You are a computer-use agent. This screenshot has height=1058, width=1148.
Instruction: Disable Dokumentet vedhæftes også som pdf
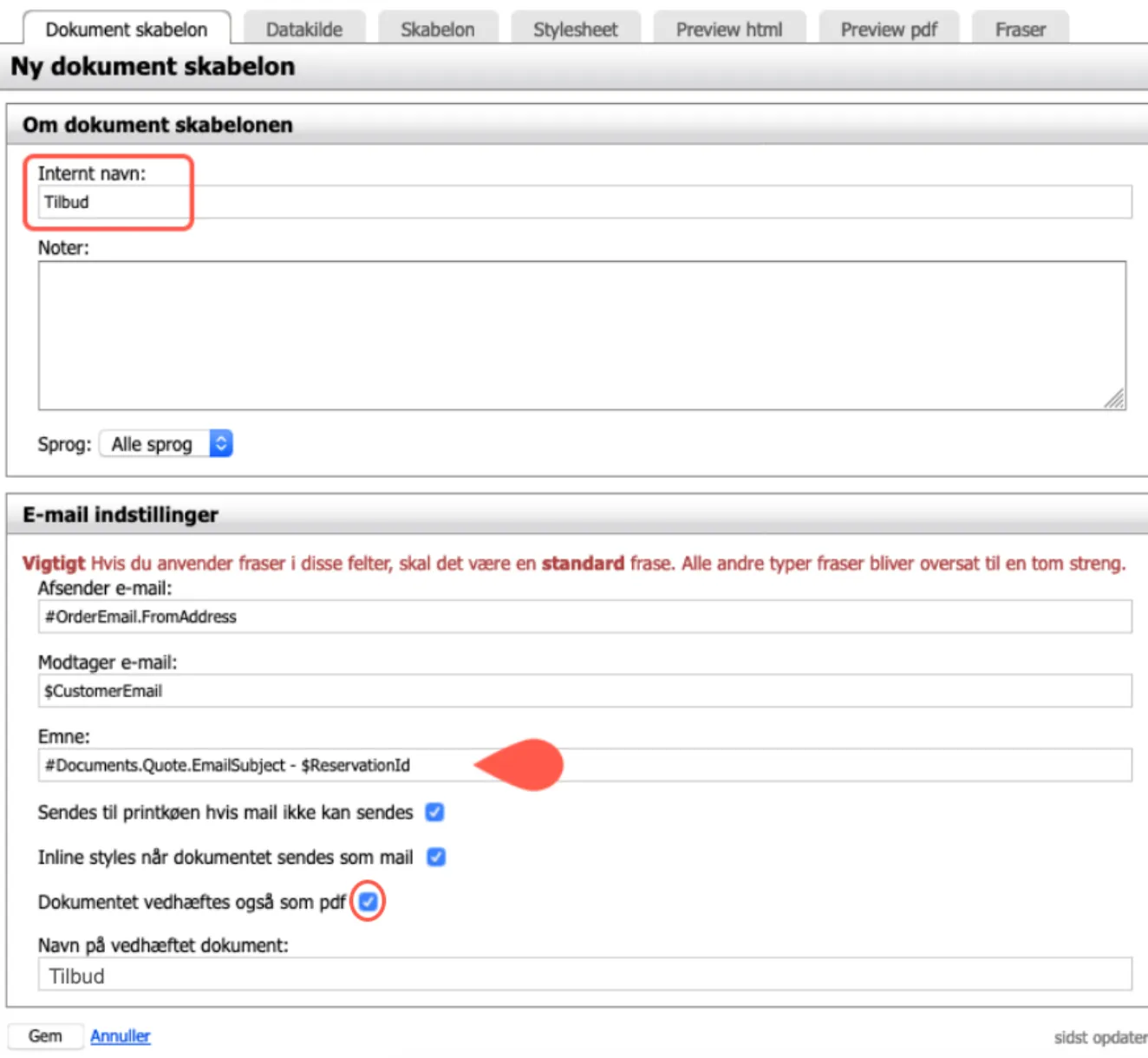(x=369, y=902)
